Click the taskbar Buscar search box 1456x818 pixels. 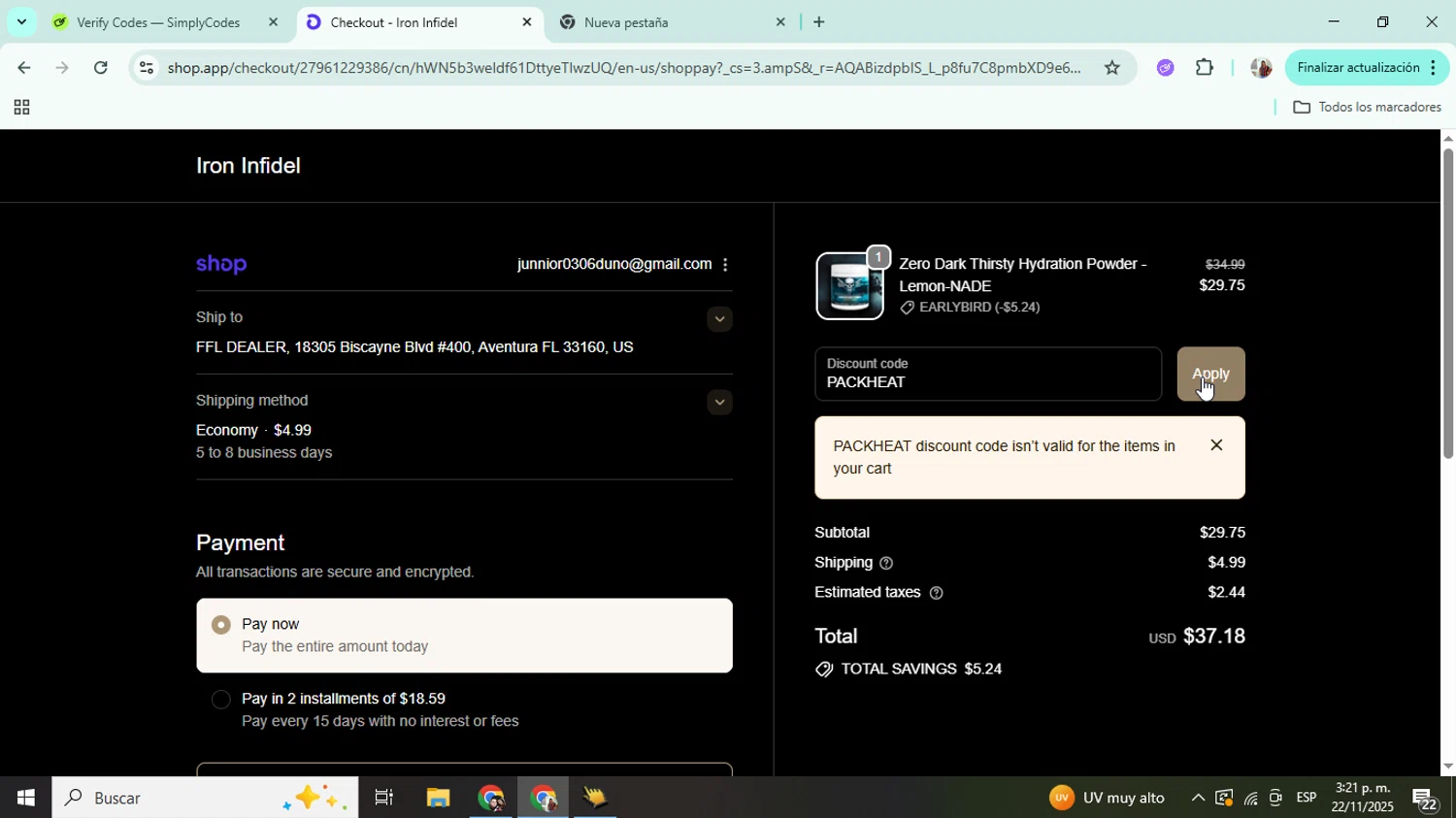click(205, 799)
